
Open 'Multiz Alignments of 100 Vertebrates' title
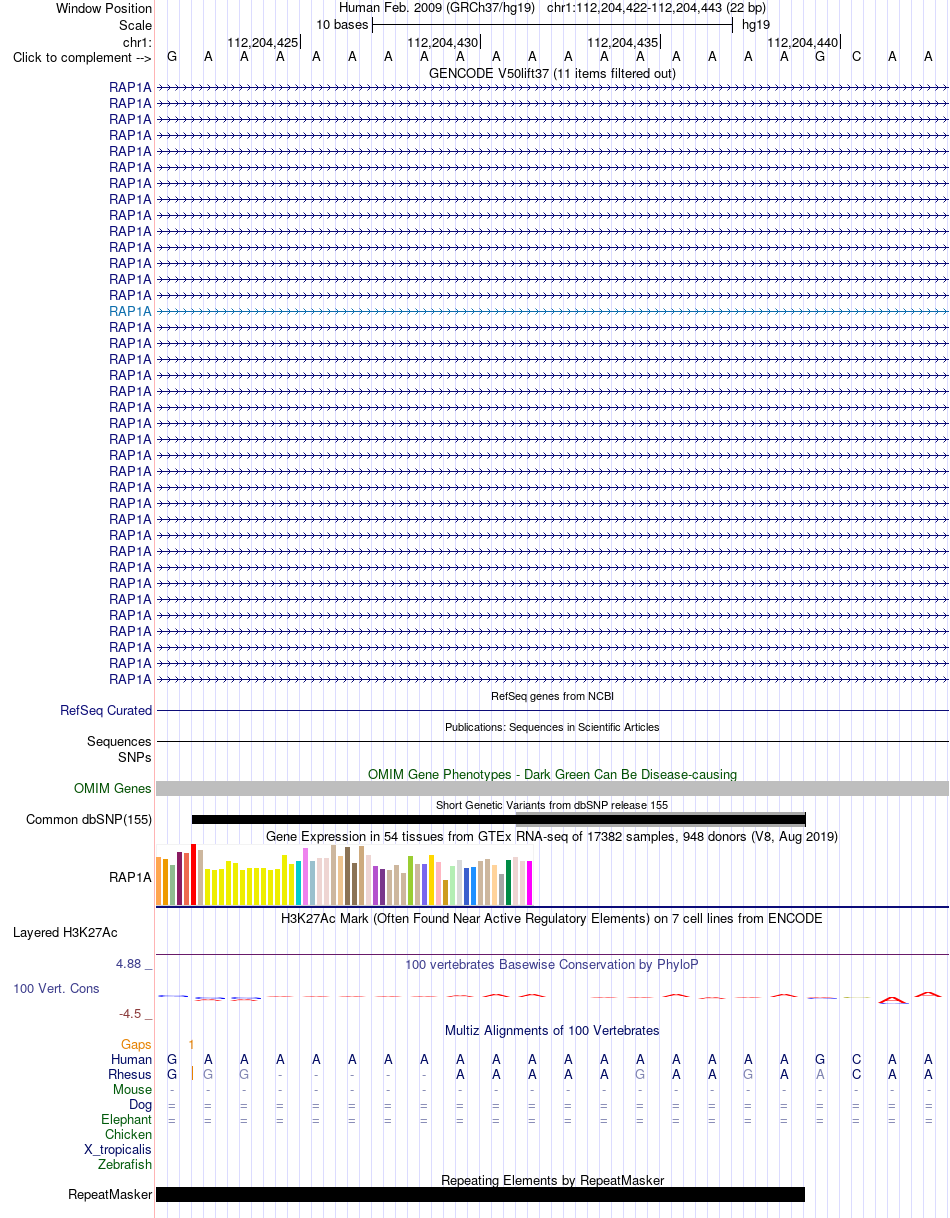(552, 1030)
